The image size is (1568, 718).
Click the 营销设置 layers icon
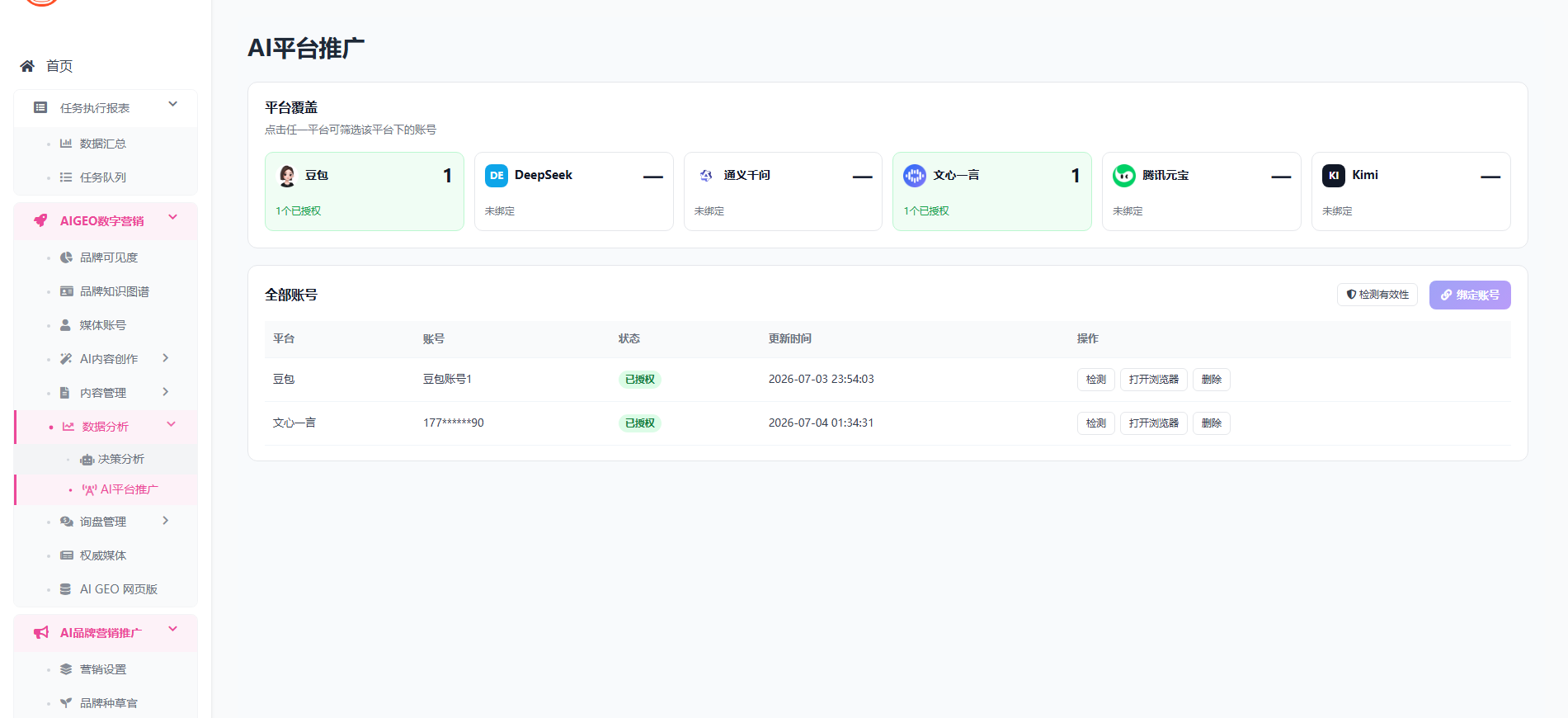(66, 669)
